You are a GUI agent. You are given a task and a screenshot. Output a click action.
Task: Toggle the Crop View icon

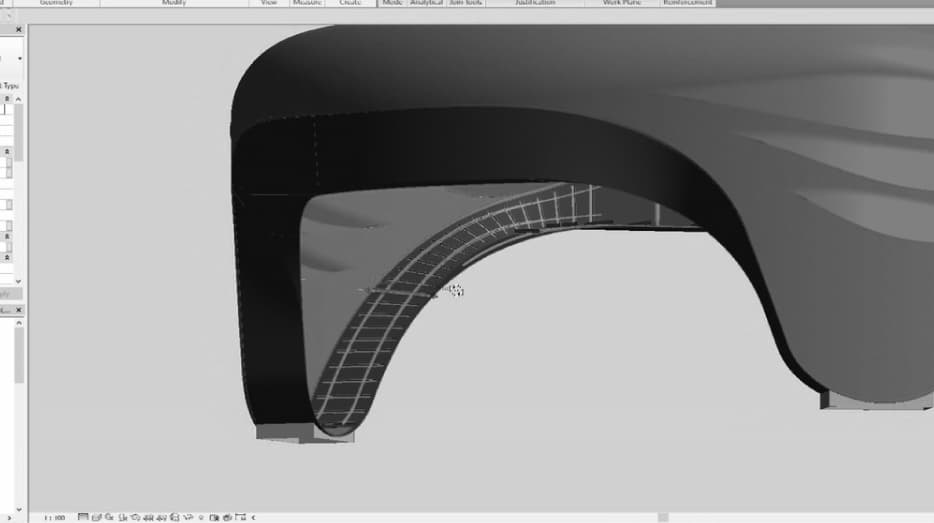[x=148, y=517]
